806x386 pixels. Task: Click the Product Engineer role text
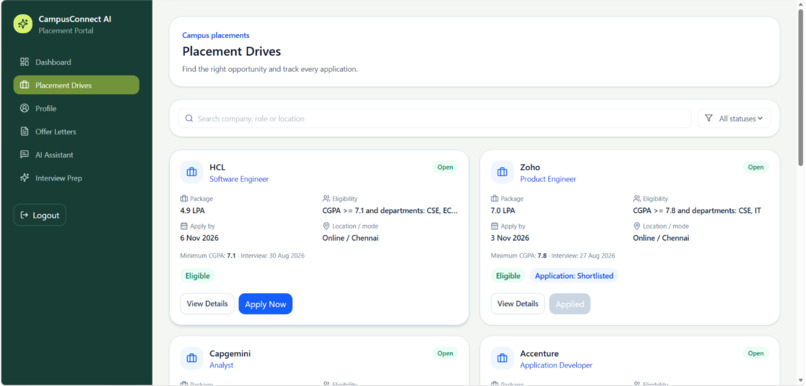(x=548, y=179)
